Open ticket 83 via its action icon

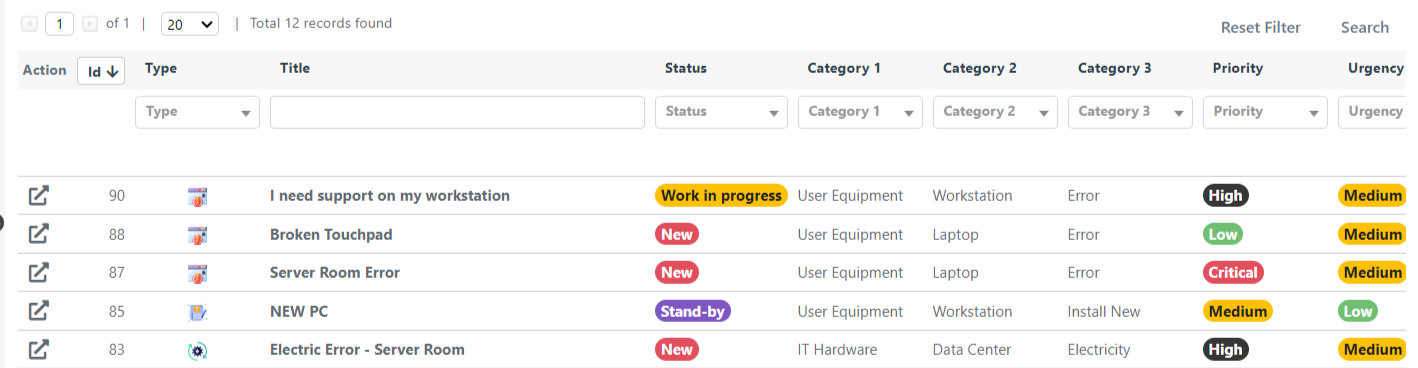[38, 350]
